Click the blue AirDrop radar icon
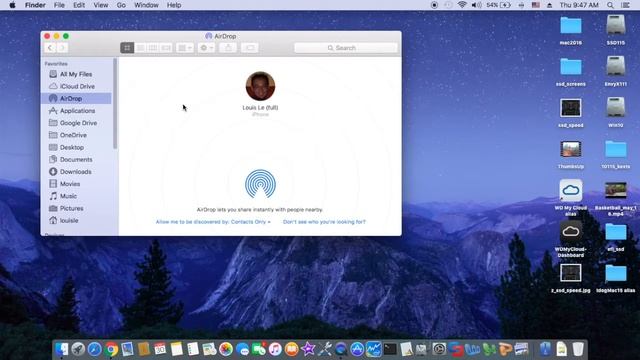Viewport: 640px width, 360px height. coord(260,184)
